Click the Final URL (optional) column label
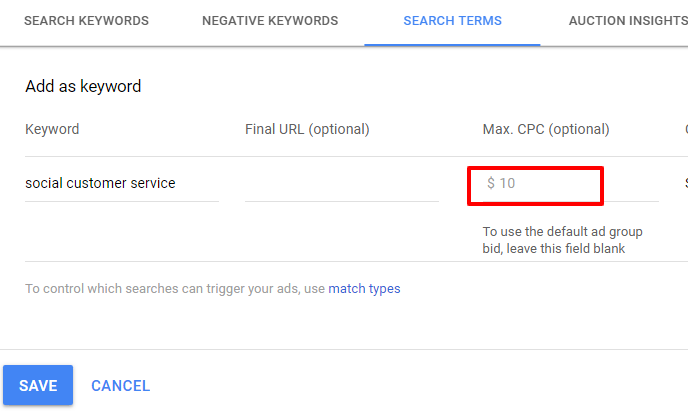 click(x=307, y=129)
